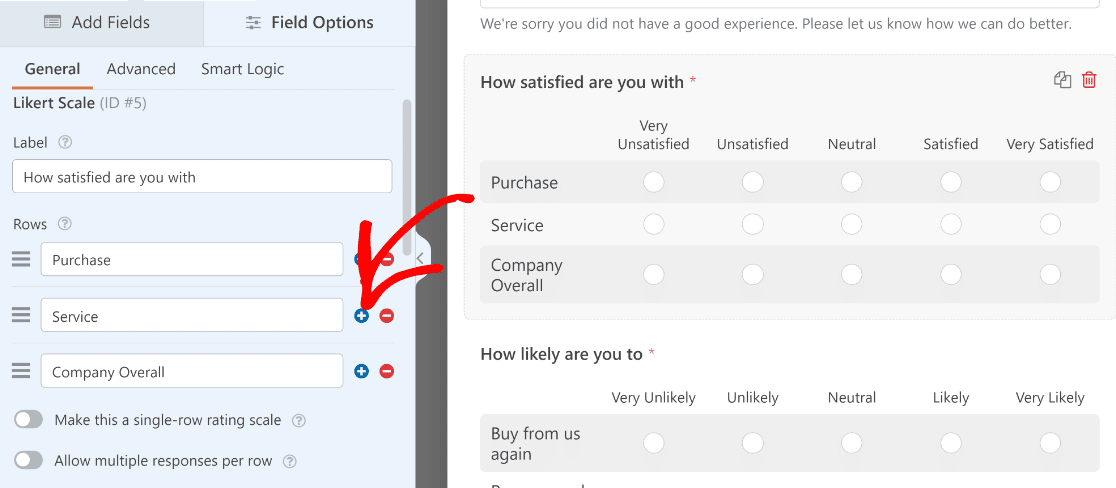Select Satisfied for Purchase row
This screenshot has height=488, width=1116.
pos(951,182)
